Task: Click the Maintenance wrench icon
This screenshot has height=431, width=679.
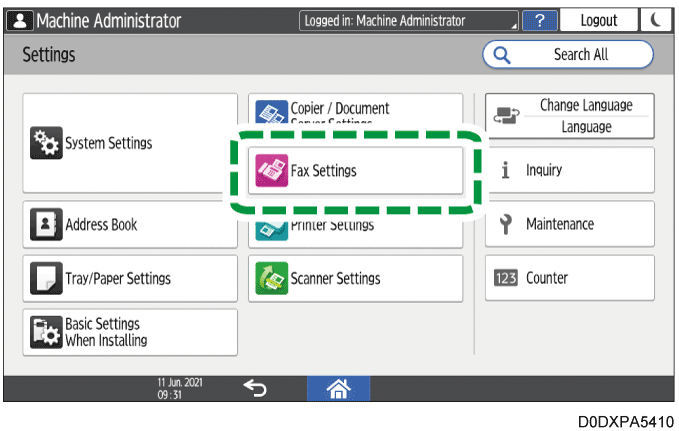Action: tap(506, 225)
